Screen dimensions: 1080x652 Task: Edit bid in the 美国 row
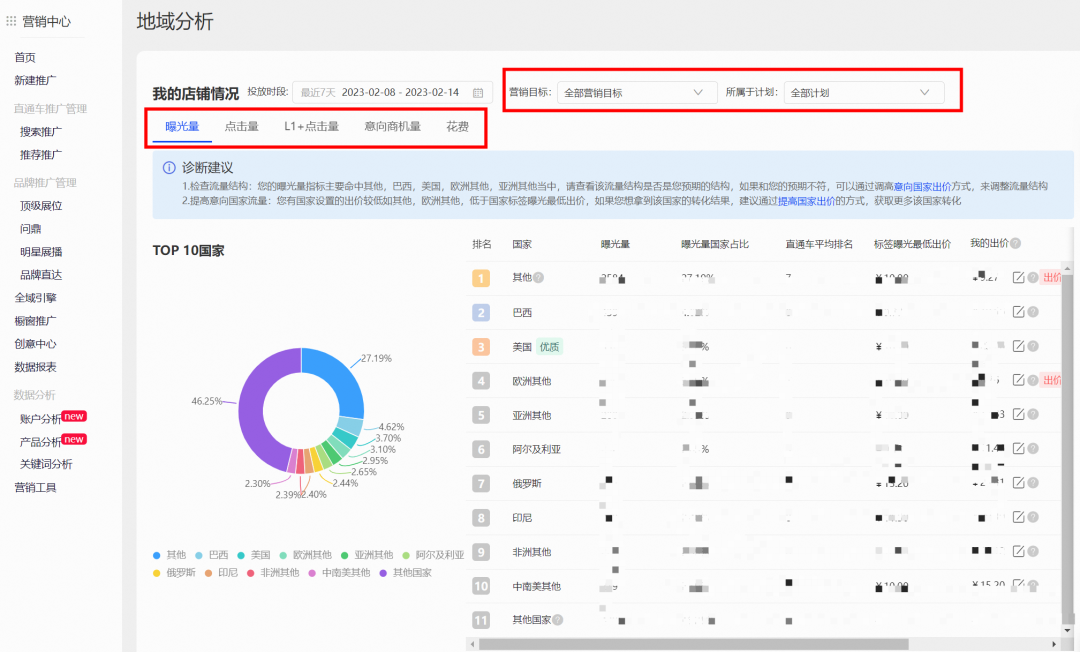point(1019,346)
